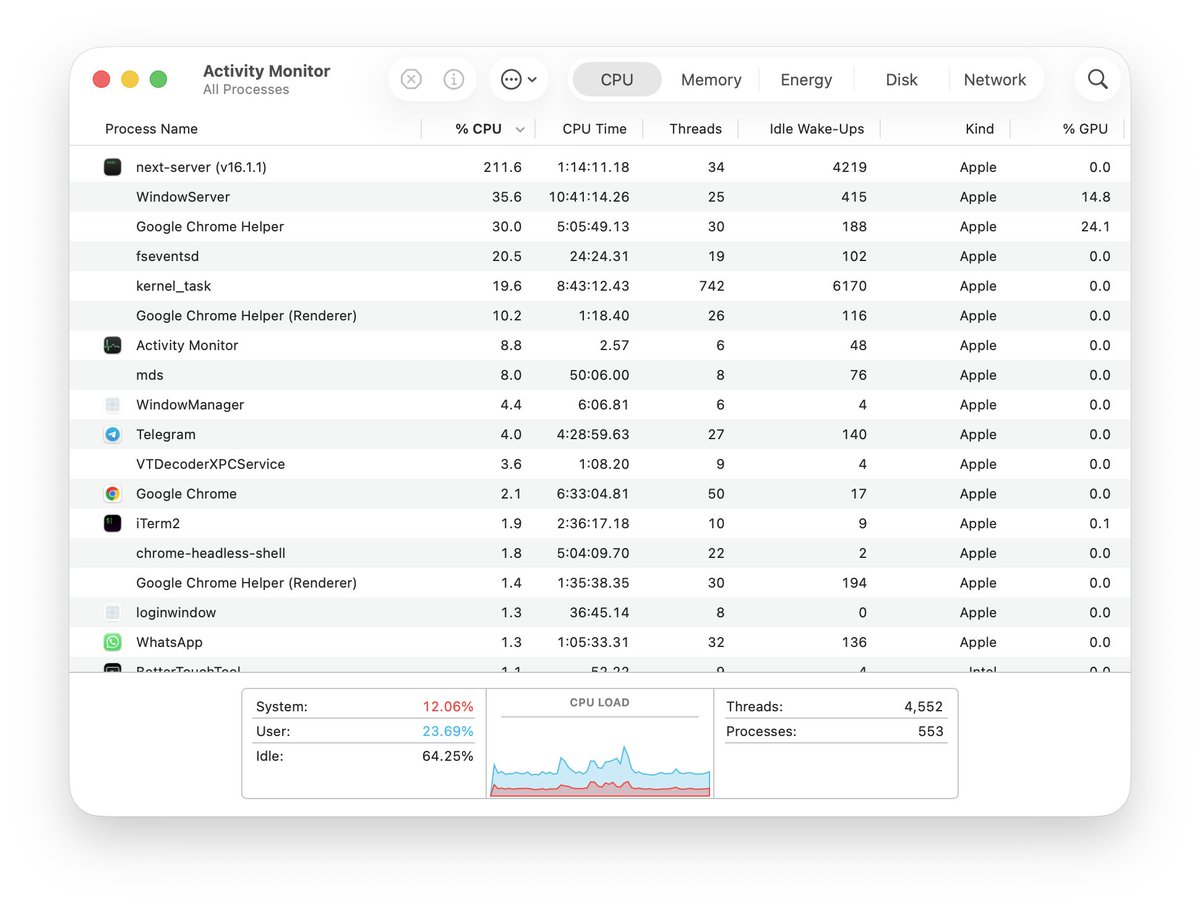Toggle sort direction via % CPU chevron

(x=520, y=130)
